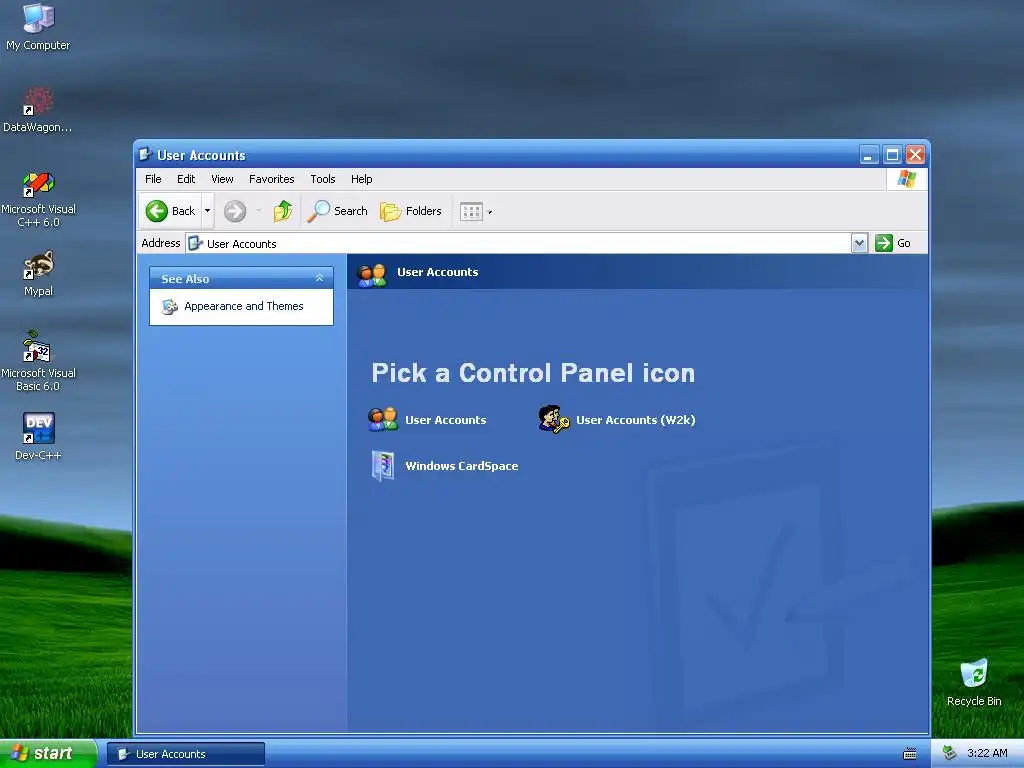
Task: Minimize the User Accounts window
Action: coord(869,155)
